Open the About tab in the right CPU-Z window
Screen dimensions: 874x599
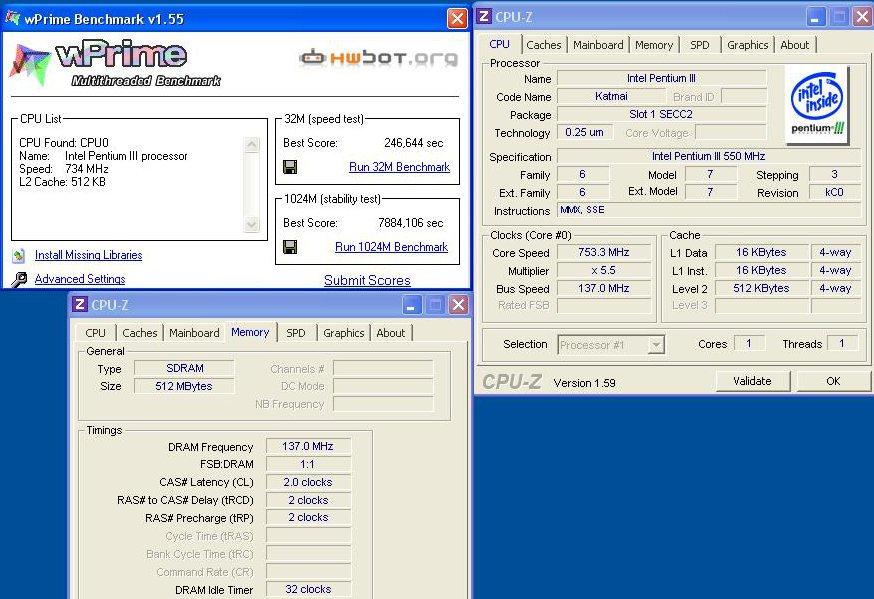pyautogui.click(x=794, y=45)
